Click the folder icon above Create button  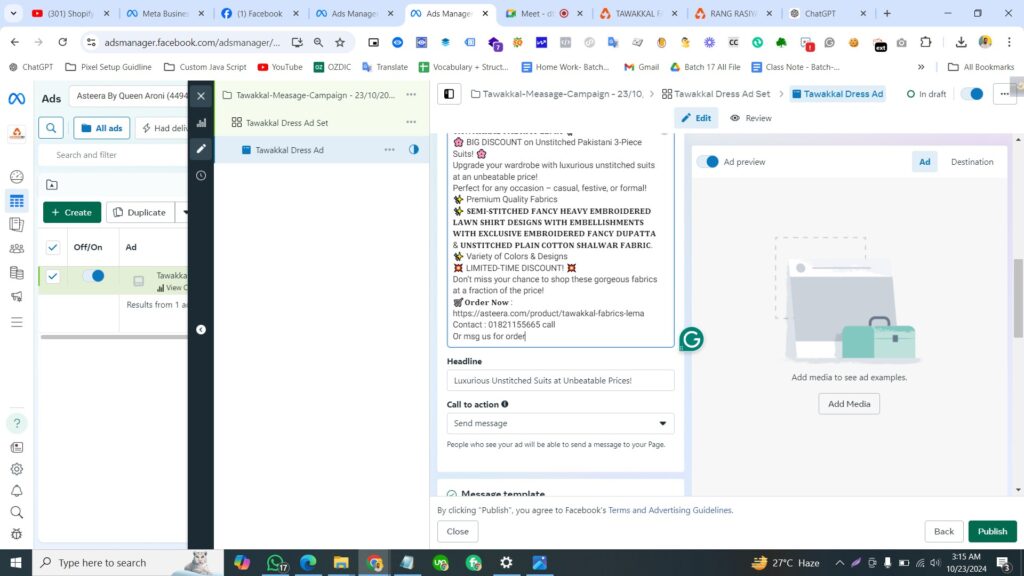[x=52, y=185]
